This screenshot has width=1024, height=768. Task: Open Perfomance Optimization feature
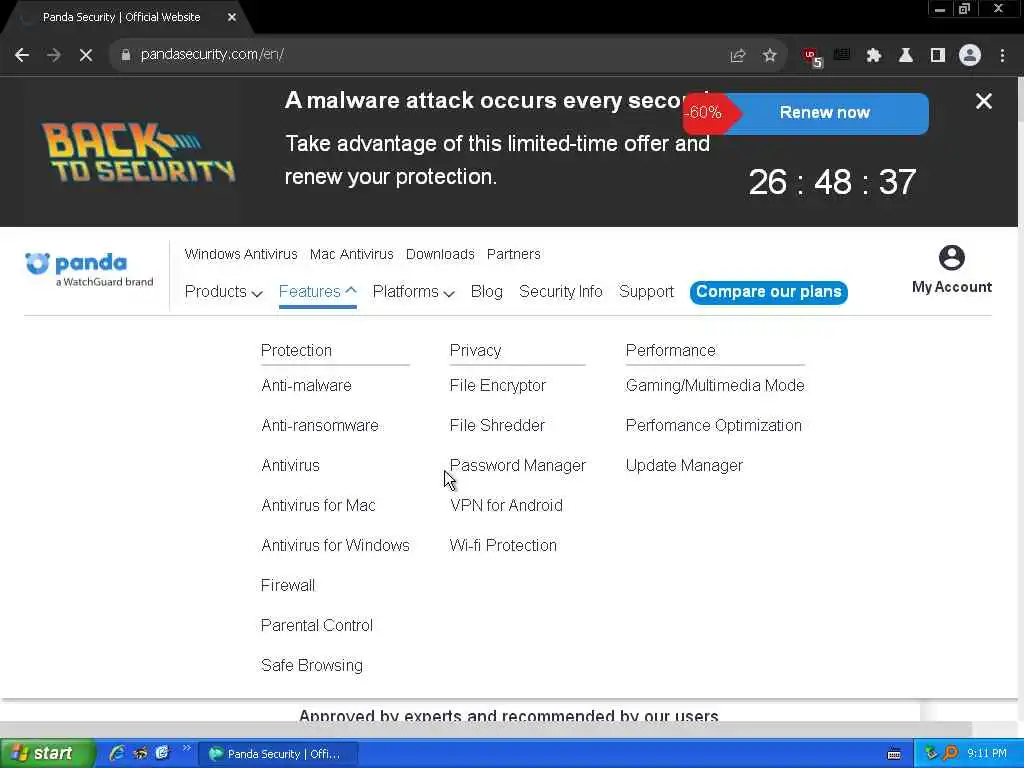coord(713,426)
